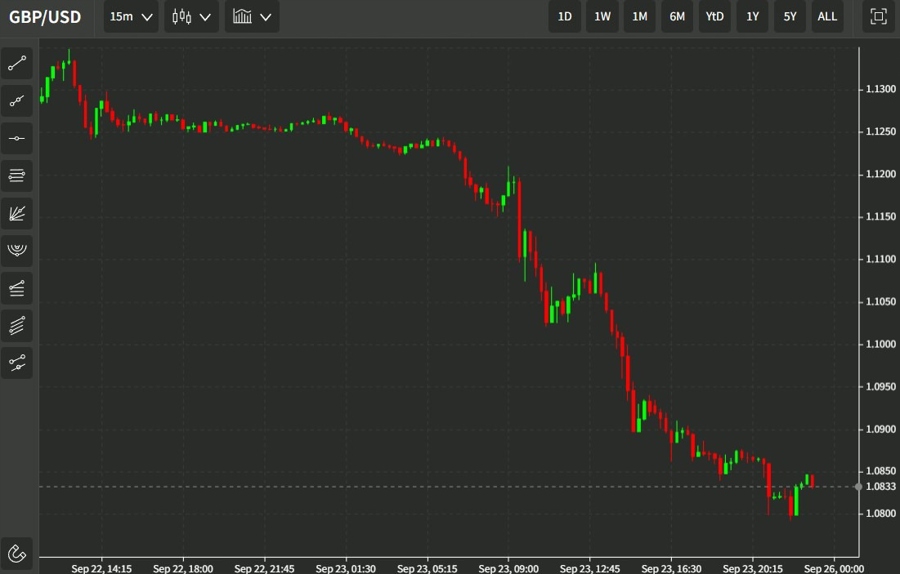Viewport: 900px width, 574px height.
Task: Select the parallel horizontal lines tool
Action: 17,176
